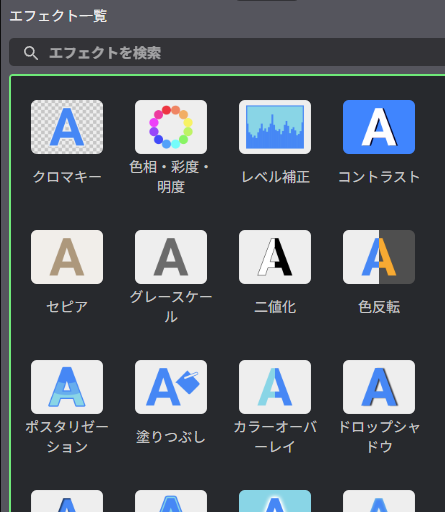Screen dimensions: 445x512
Task: Apply the ドロップシャドウ effect icon
Action: 379,387
